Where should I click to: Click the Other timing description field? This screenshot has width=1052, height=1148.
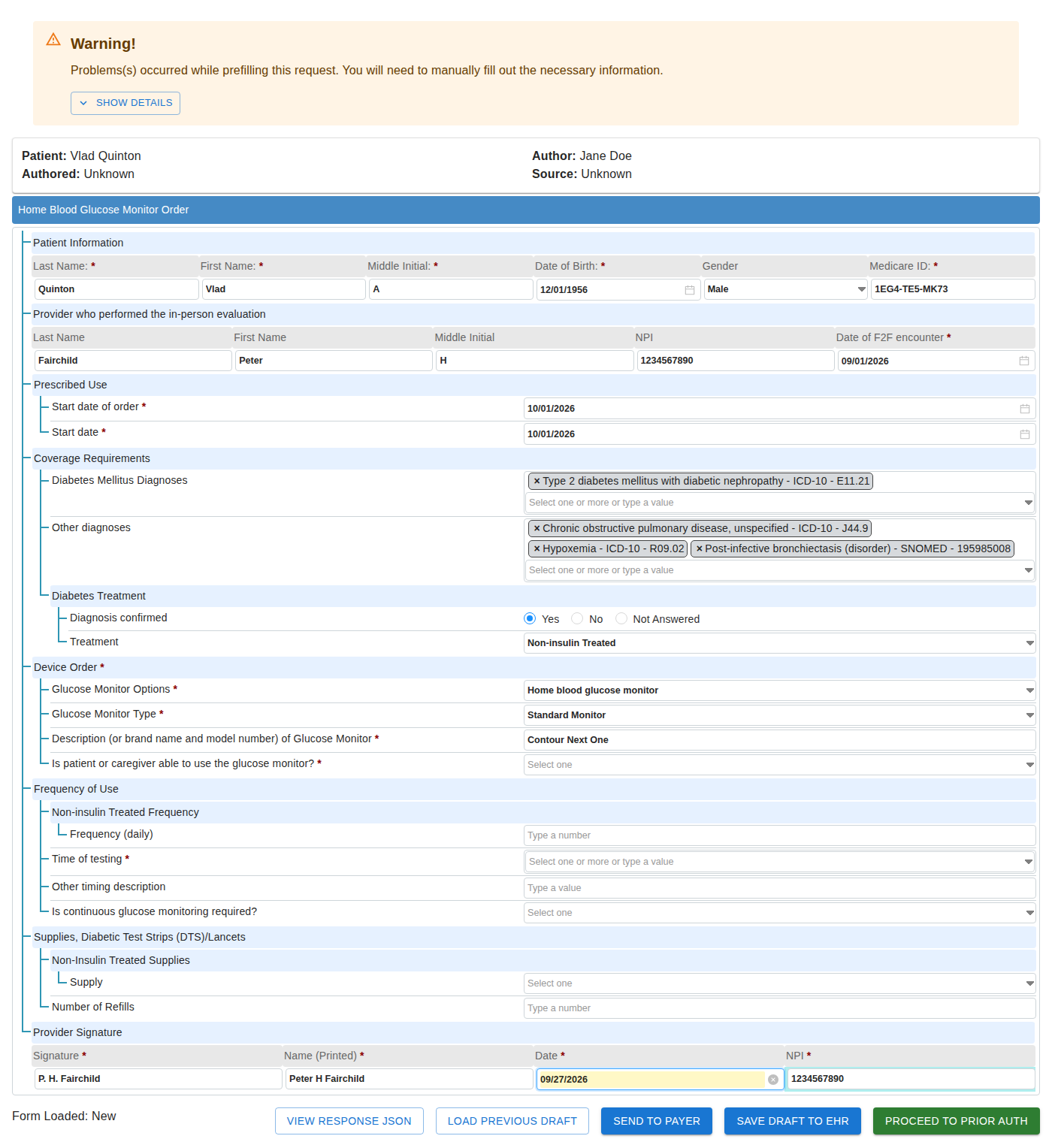780,888
